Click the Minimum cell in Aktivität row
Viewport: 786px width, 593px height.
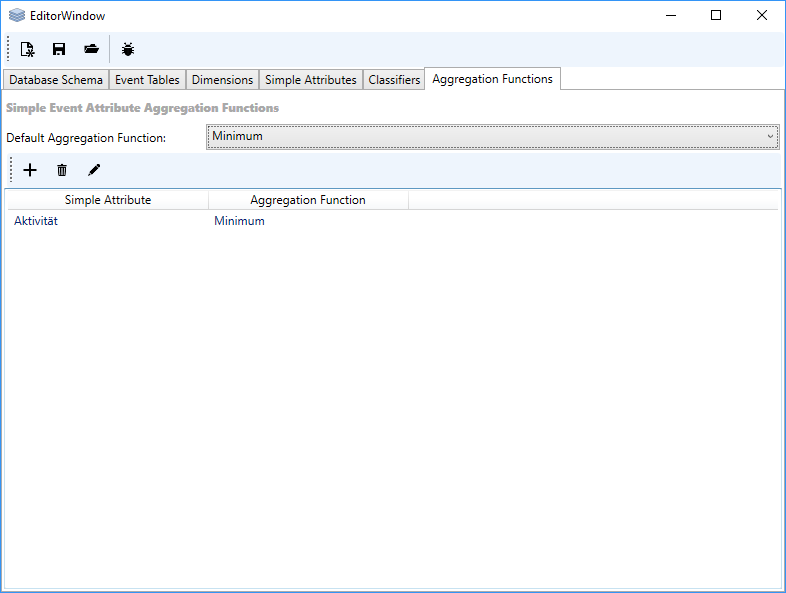coord(239,221)
